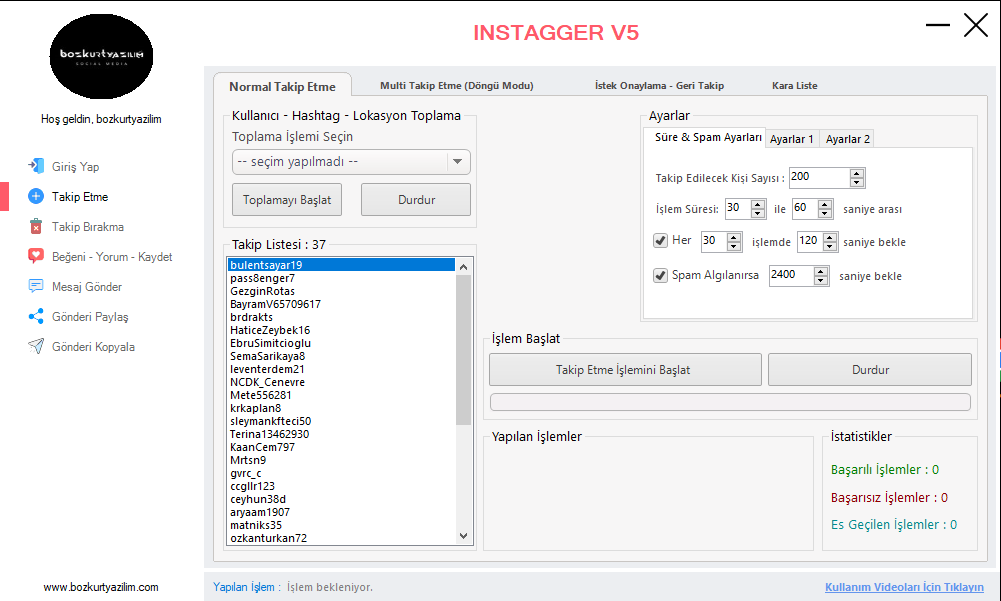1001x601 pixels.
Task: Toggle the Spam Algılanırsa checkbox
Action: (660, 275)
